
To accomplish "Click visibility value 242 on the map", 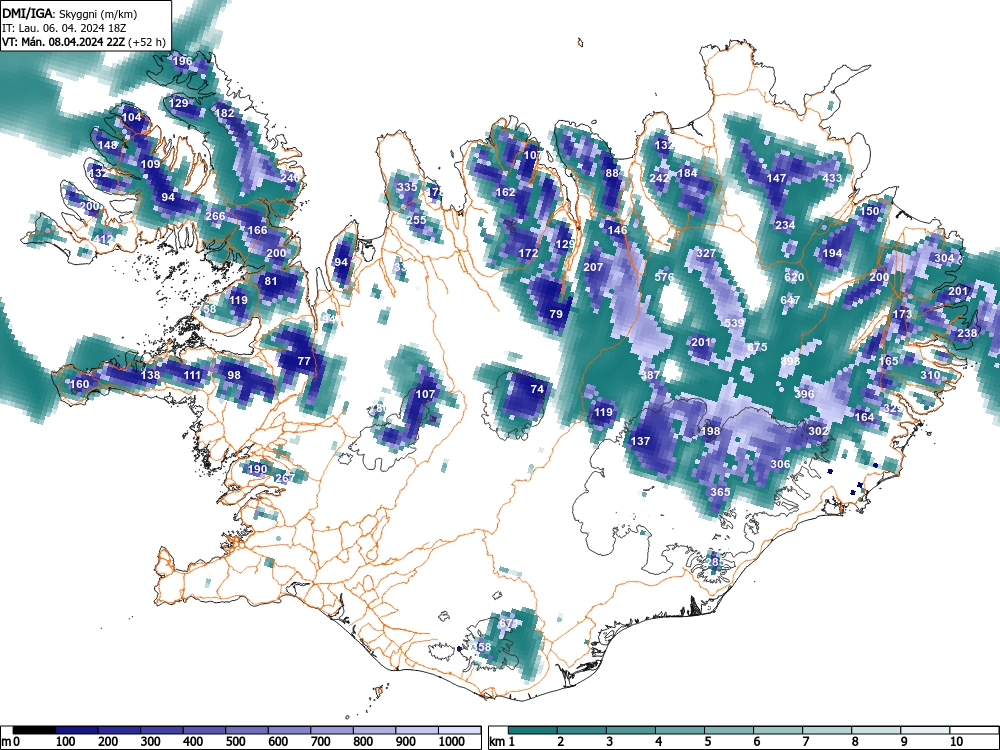I will coord(659,178).
